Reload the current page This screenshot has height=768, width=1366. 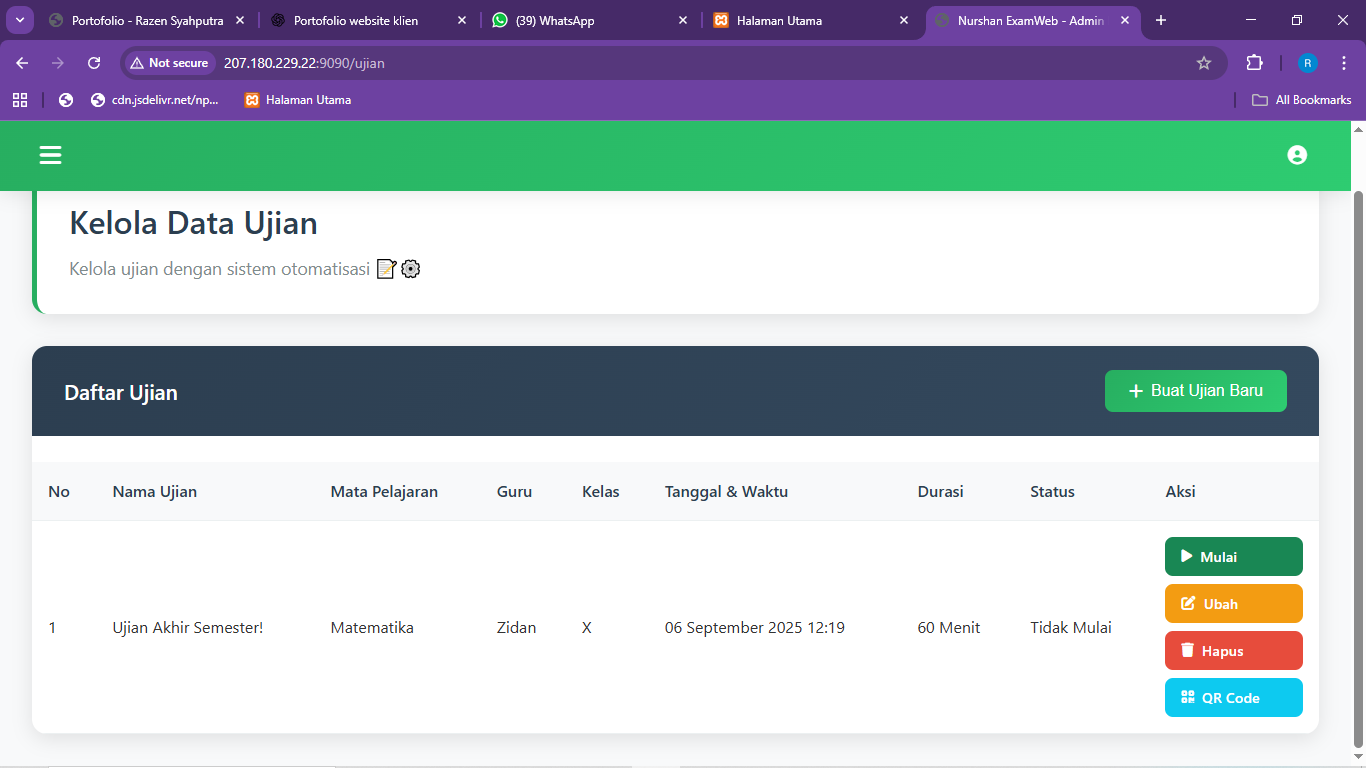pos(93,62)
